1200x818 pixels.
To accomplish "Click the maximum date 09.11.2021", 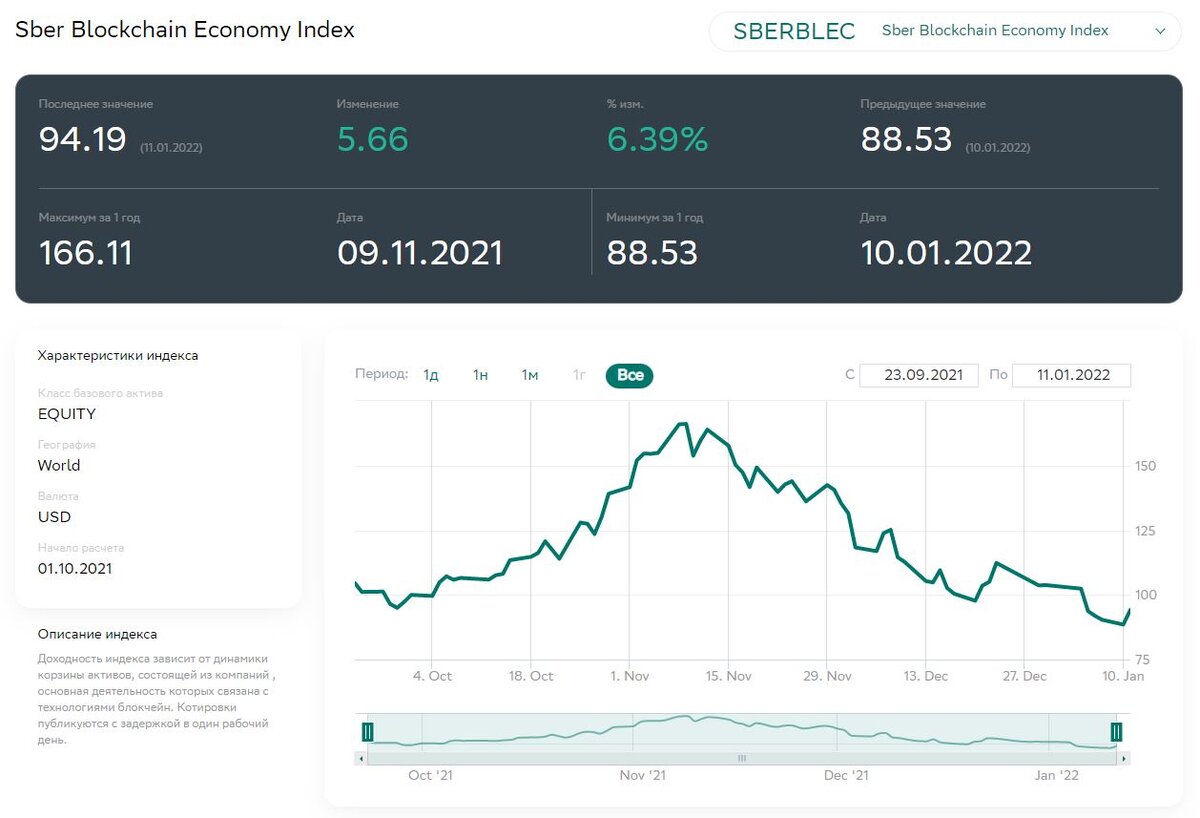I will (x=420, y=252).
